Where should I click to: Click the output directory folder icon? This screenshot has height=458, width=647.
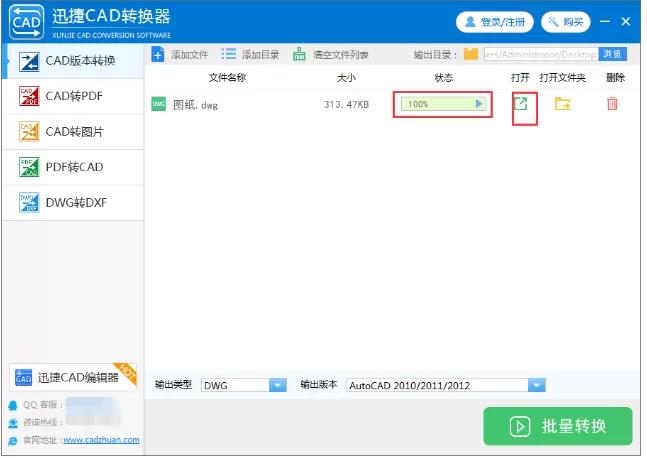(x=470, y=54)
